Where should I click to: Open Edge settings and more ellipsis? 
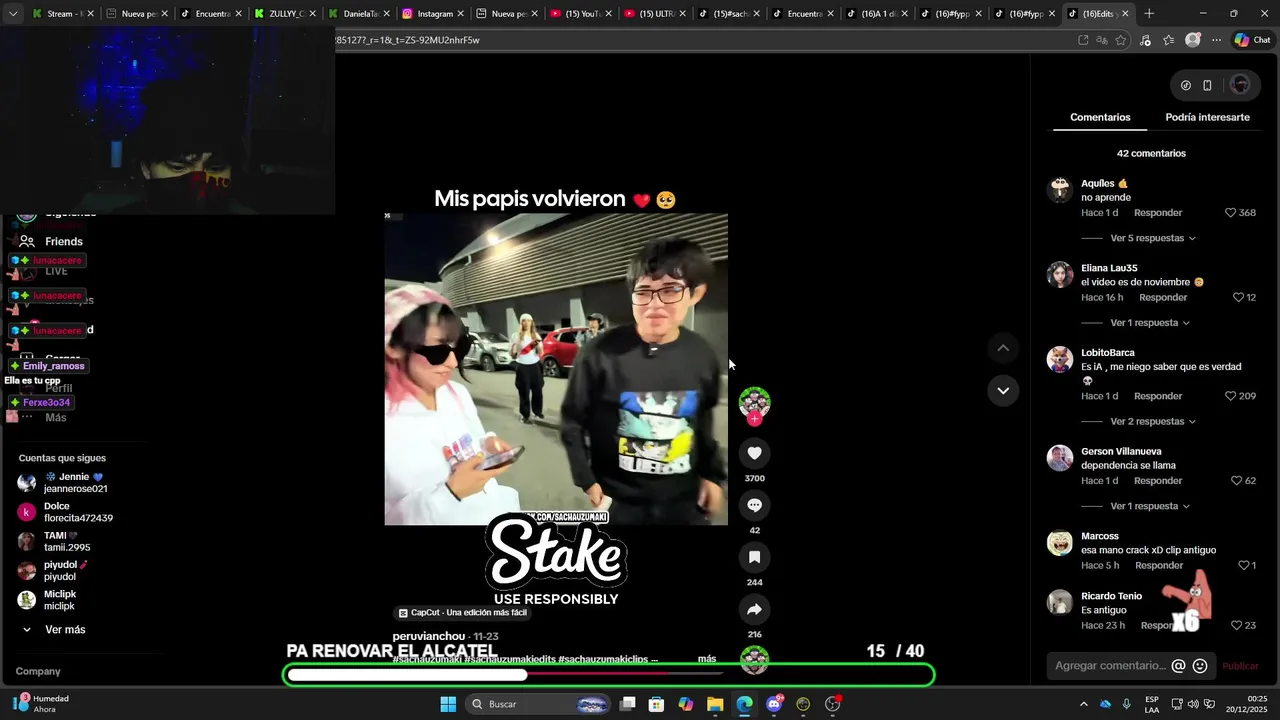point(1216,40)
